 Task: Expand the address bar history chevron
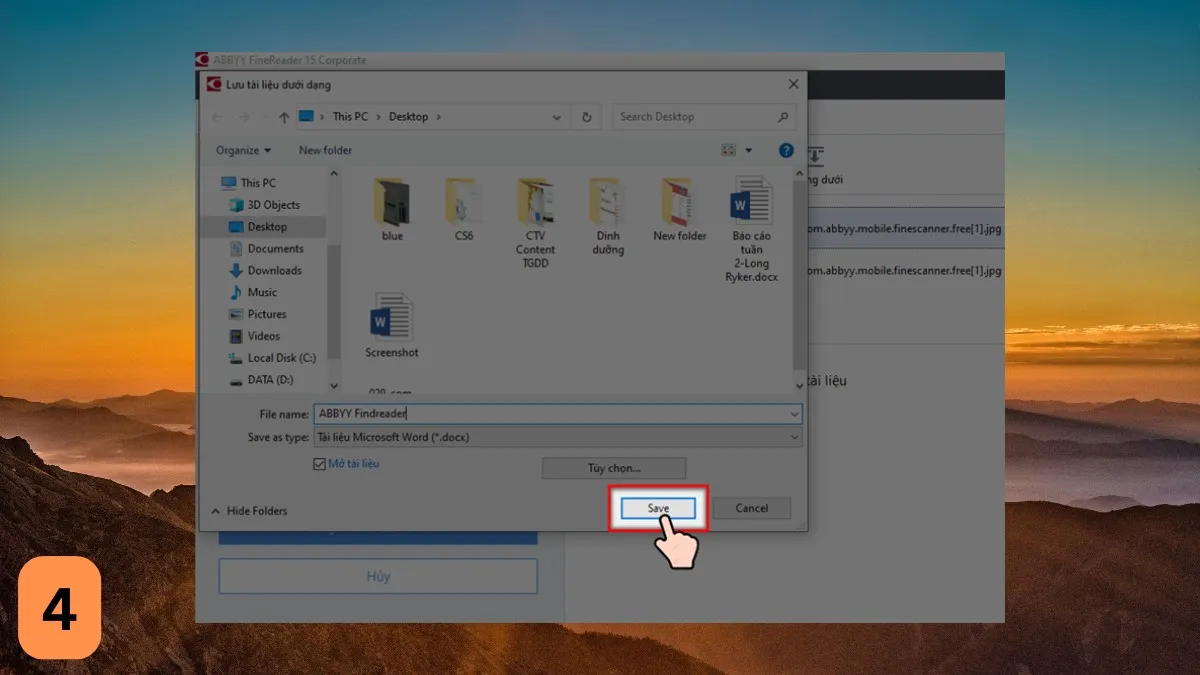557,116
